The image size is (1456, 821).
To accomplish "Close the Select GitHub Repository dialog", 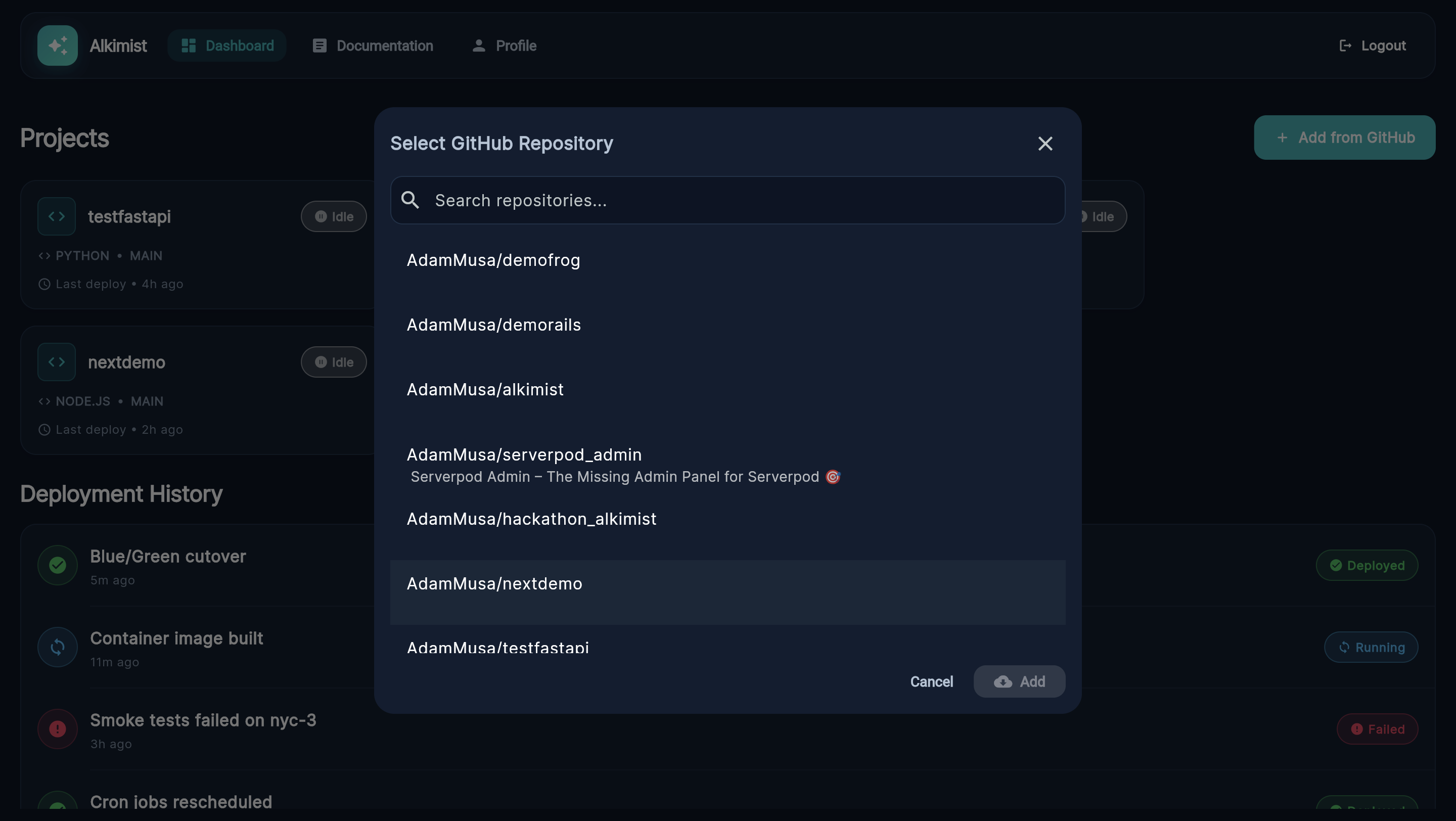I will (1045, 144).
